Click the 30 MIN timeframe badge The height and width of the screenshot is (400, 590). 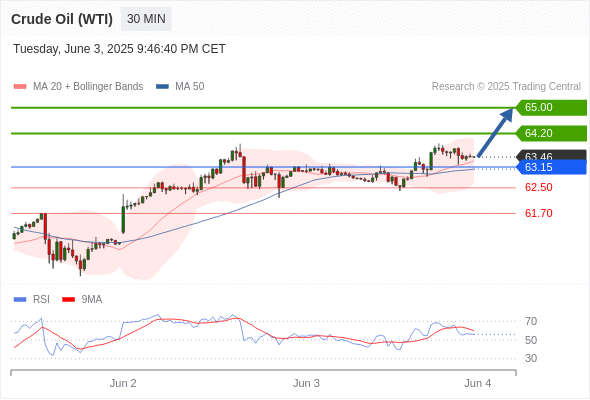(146, 19)
